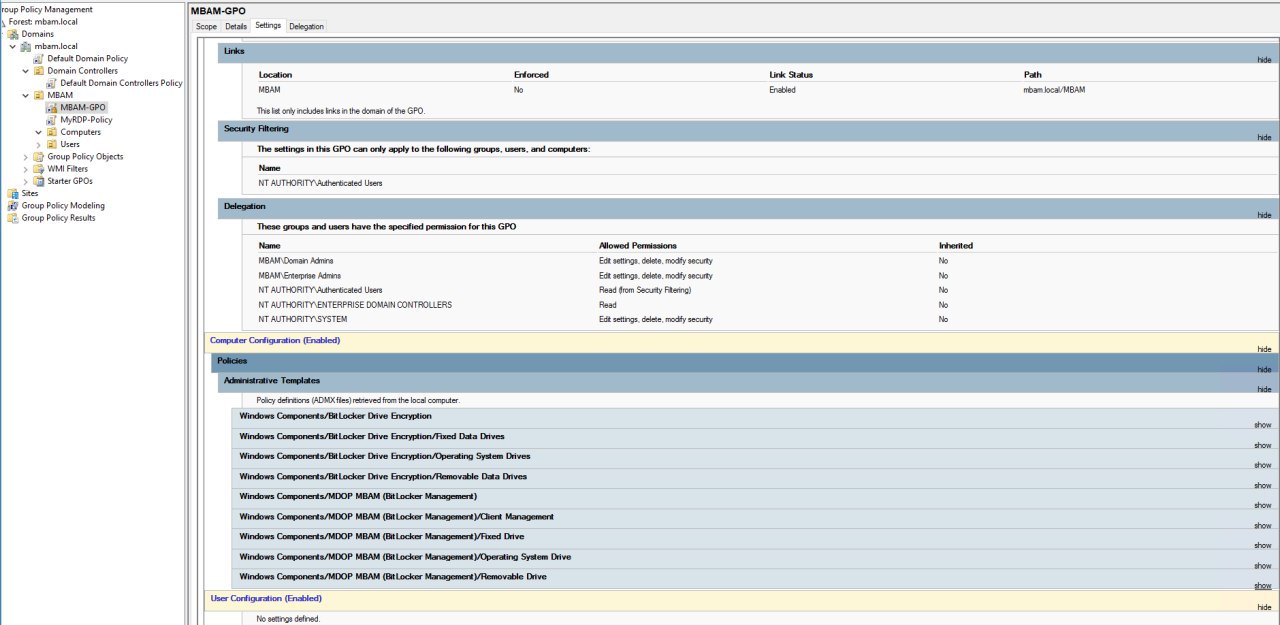Image resolution: width=1280 pixels, height=625 pixels.
Task: Show BitLocker Fixed Data Drives settings
Action: pos(1263,445)
